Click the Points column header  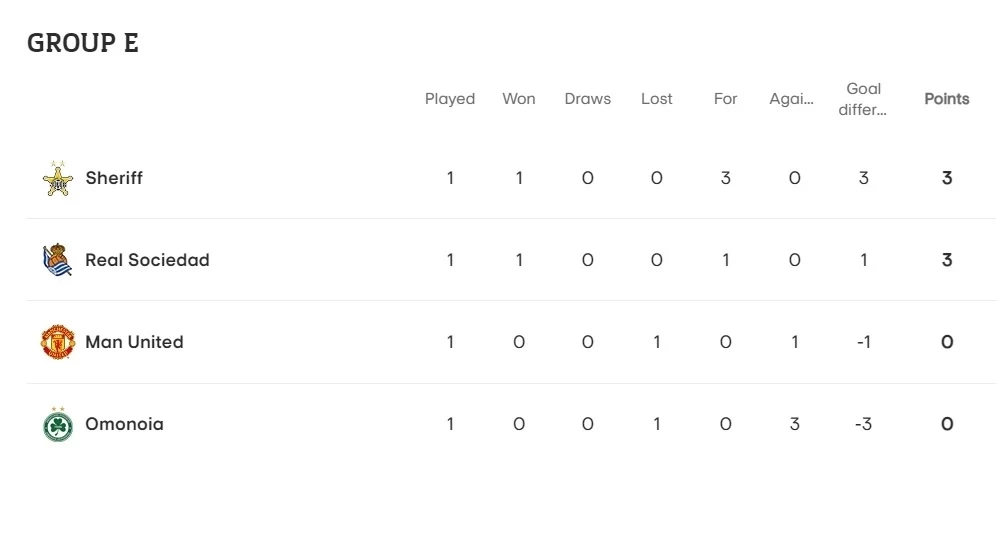pos(947,99)
